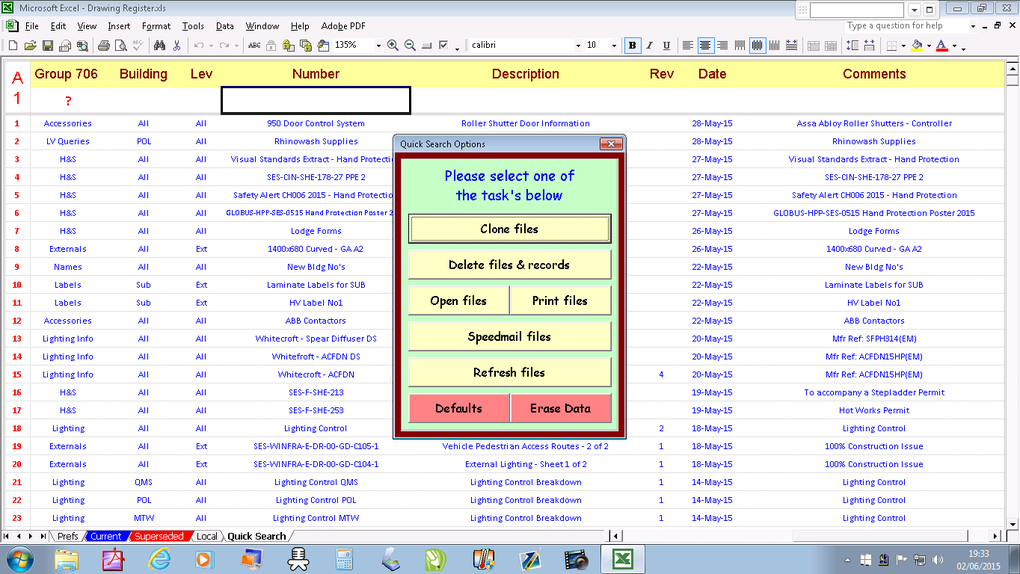Click the Excel taskbar icon
This screenshot has height=574, width=1020.
coord(623,559)
